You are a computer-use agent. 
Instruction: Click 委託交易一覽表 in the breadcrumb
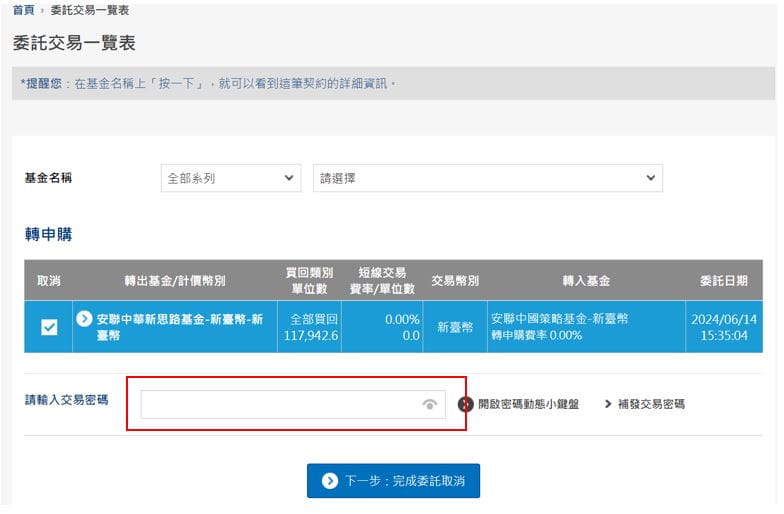(89, 10)
